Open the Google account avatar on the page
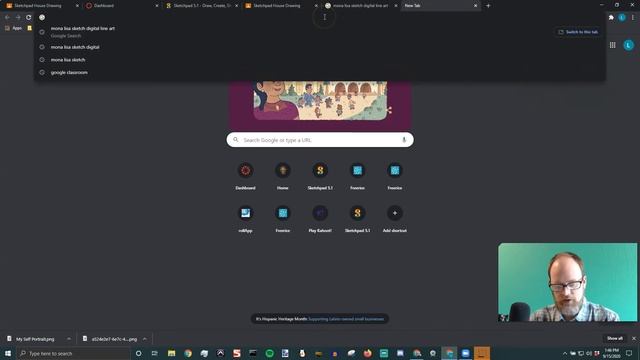The image size is (640, 360). point(629,45)
